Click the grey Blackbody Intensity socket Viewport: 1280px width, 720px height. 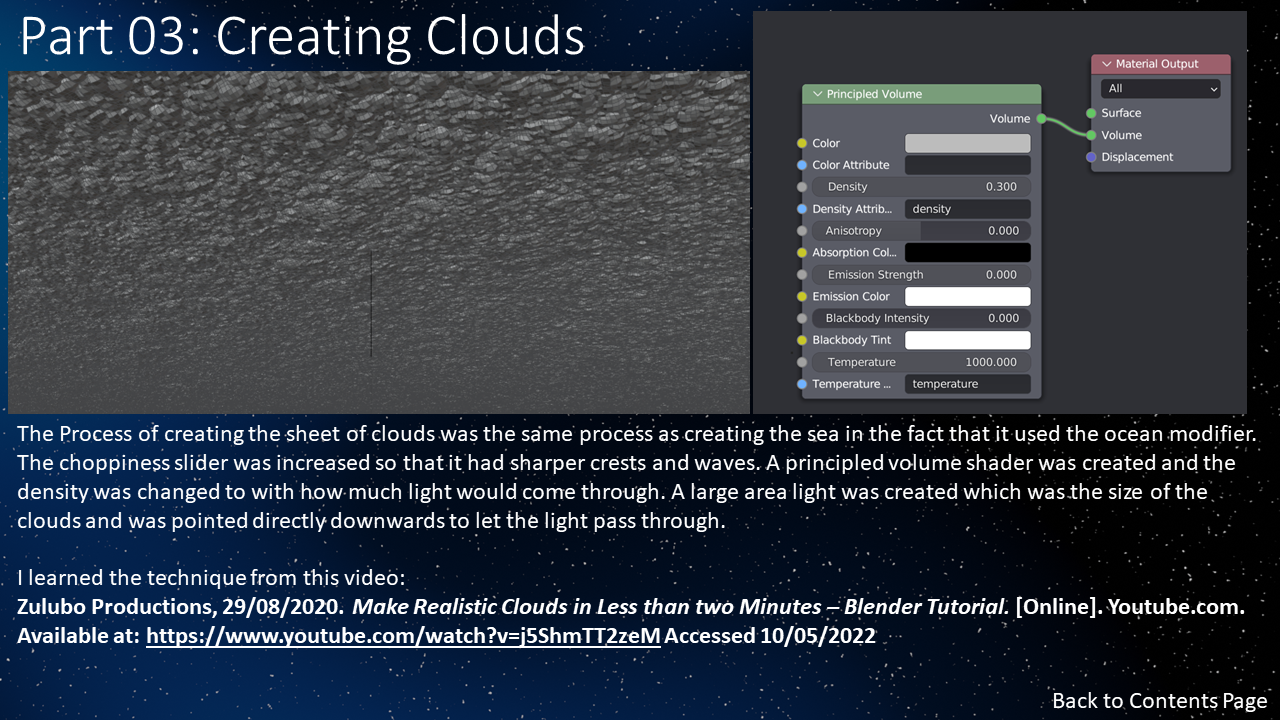(802, 318)
